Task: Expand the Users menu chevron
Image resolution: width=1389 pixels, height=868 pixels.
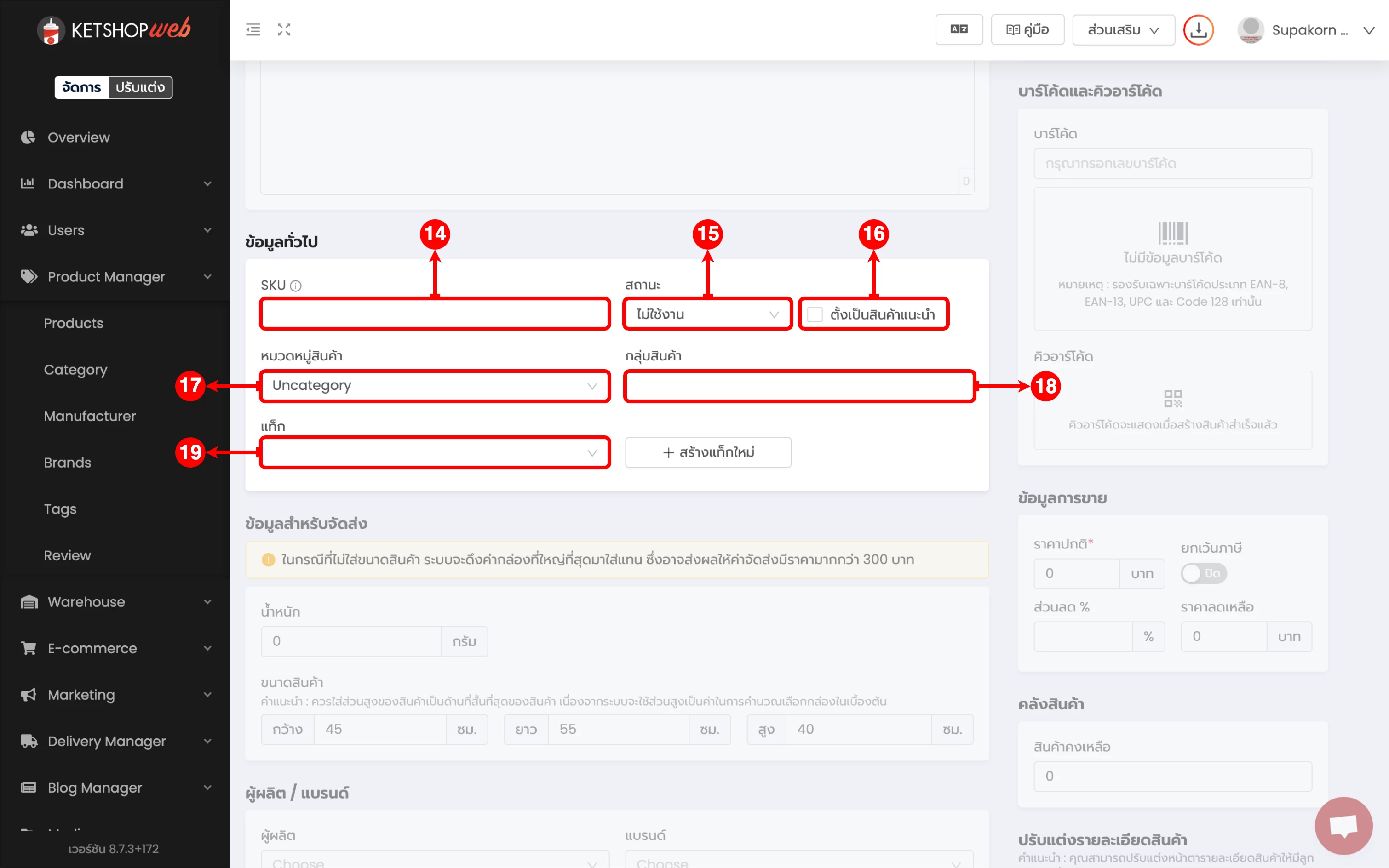Action: tap(207, 230)
